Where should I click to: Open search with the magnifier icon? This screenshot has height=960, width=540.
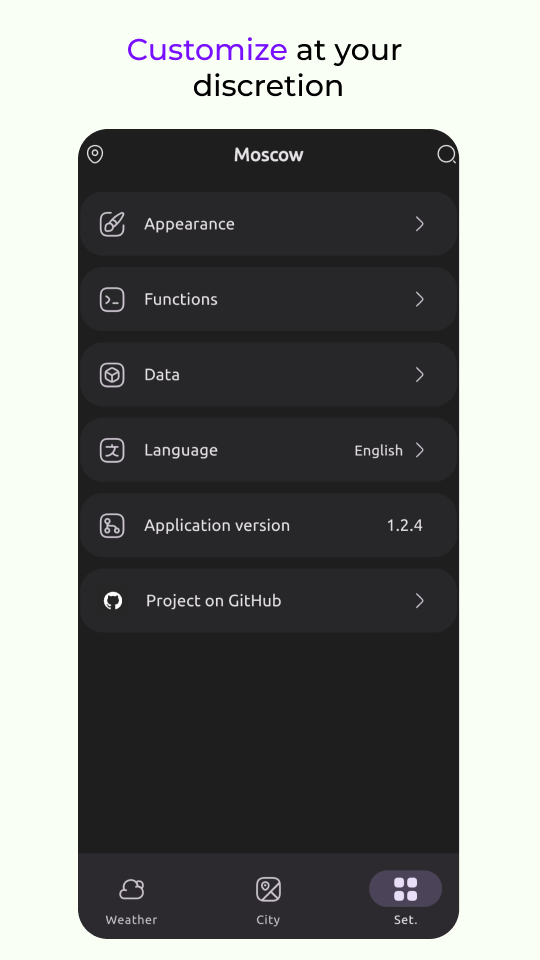447,154
